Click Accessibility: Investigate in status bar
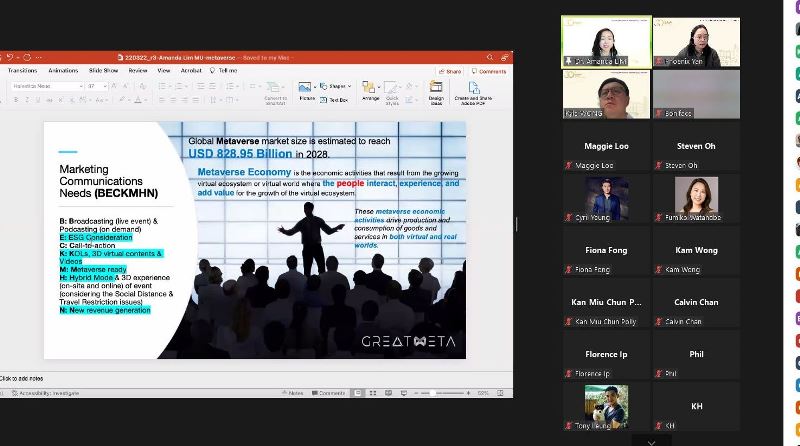Screen dimensions: 800x446 [x=45, y=393]
